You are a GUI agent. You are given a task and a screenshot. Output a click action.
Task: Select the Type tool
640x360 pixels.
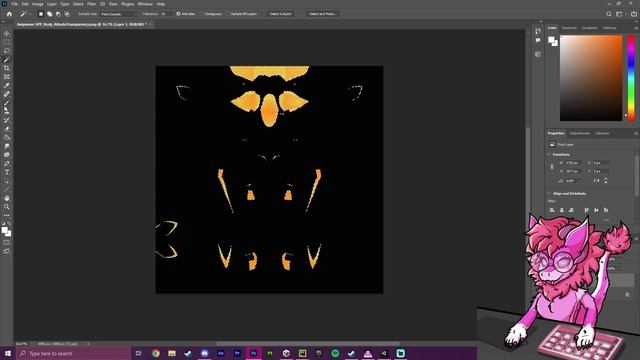(x=7, y=172)
